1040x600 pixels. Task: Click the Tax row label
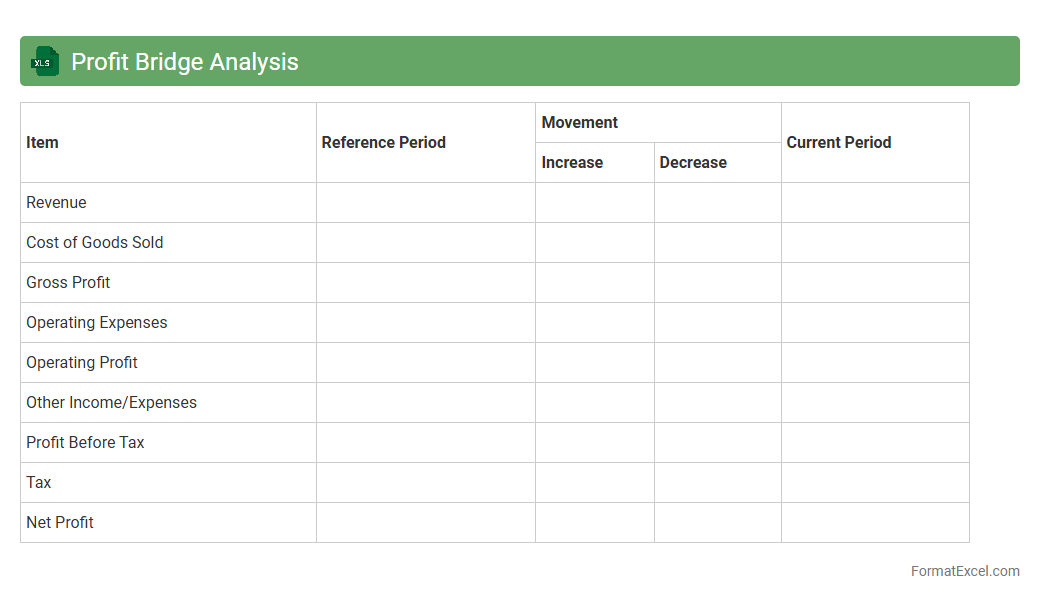pyautogui.click(x=39, y=482)
